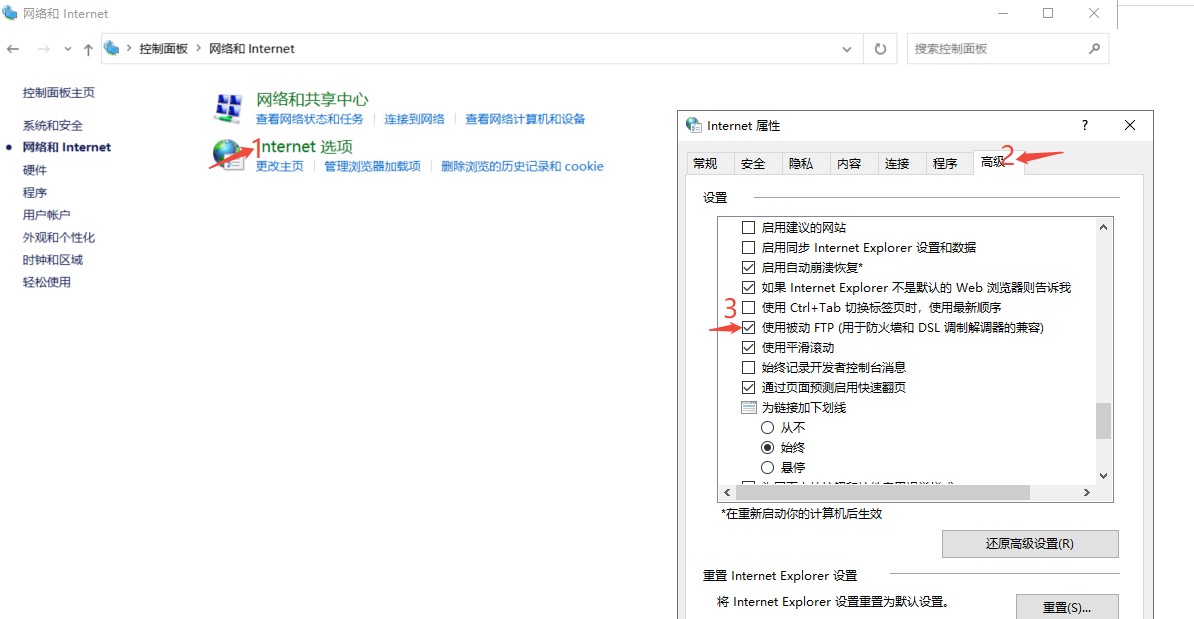Image resolution: width=1194 pixels, height=619 pixels.
Task: Click the Refresh button in address bar
Action: tap(880, 49)
